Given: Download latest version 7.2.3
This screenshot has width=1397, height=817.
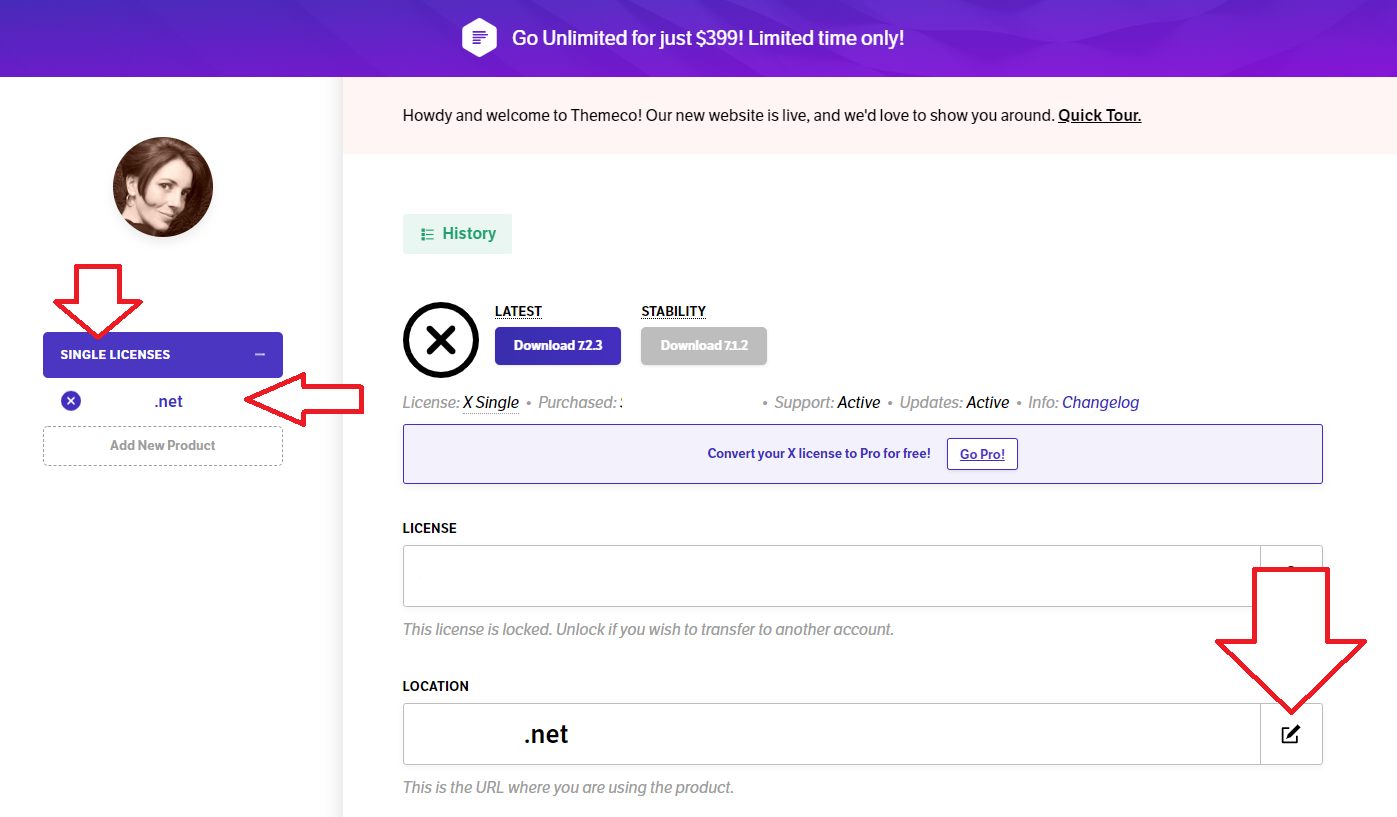Looking at the screenshot, I should pos(558,346).
